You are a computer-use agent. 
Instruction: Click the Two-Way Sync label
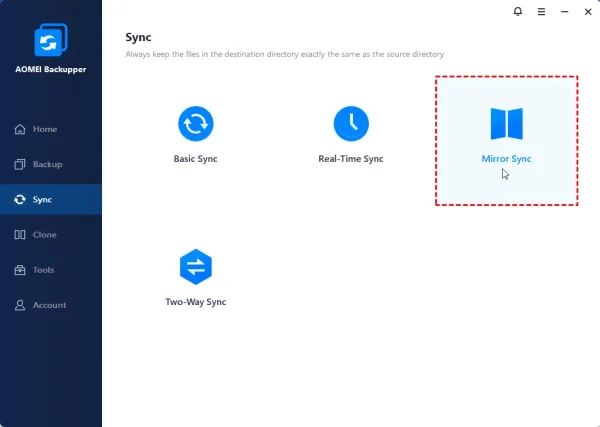[196, 302]
